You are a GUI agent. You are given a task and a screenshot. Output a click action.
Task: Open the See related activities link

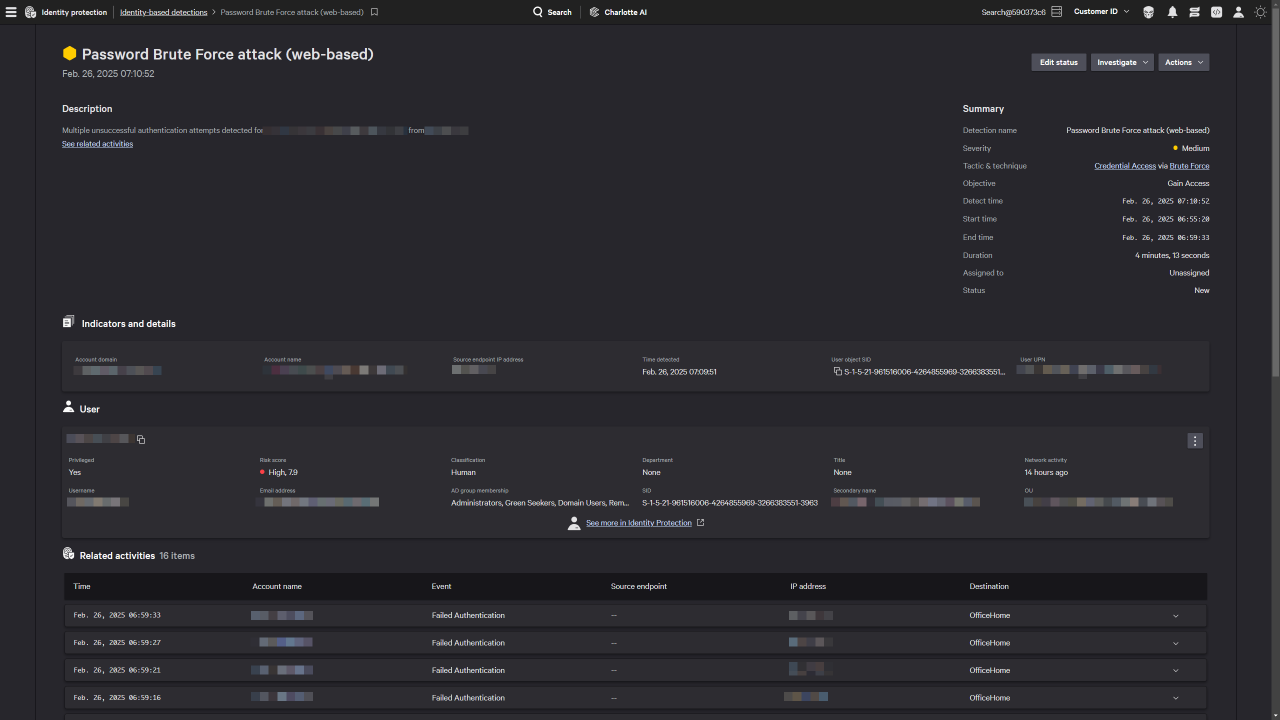(x=97, y=144)
